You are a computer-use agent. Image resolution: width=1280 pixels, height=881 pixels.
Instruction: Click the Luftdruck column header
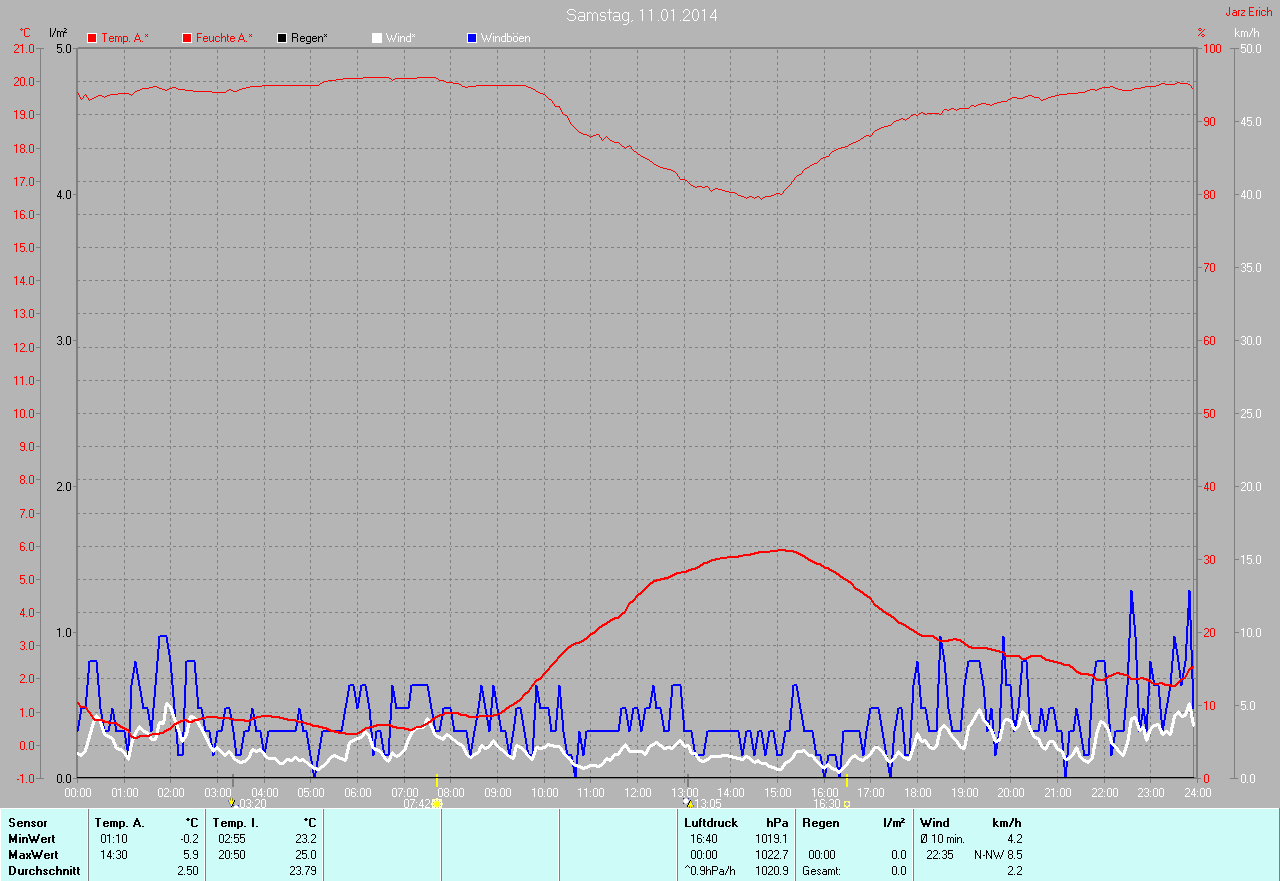[x=711, y=823]
